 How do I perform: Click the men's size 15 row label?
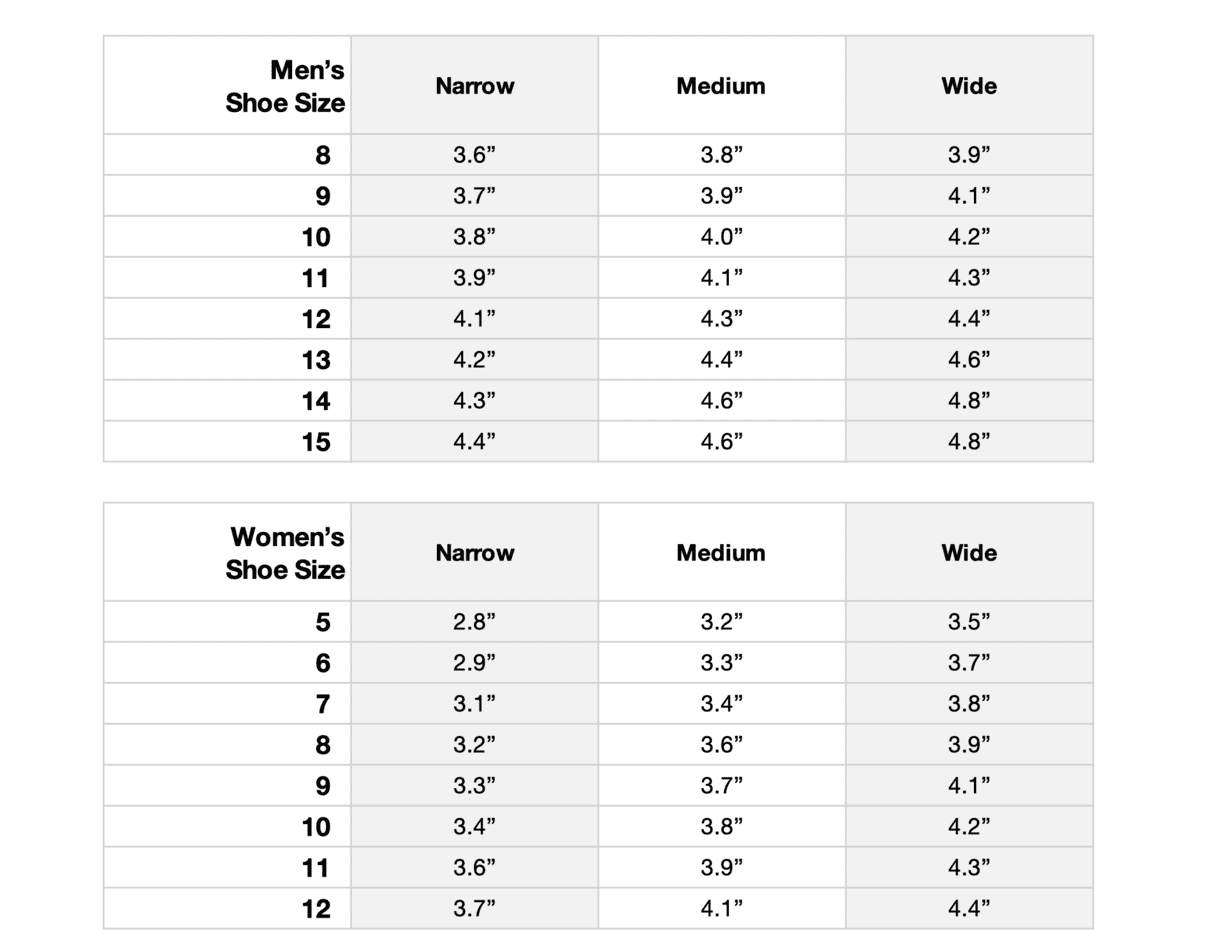pos(316,442)
